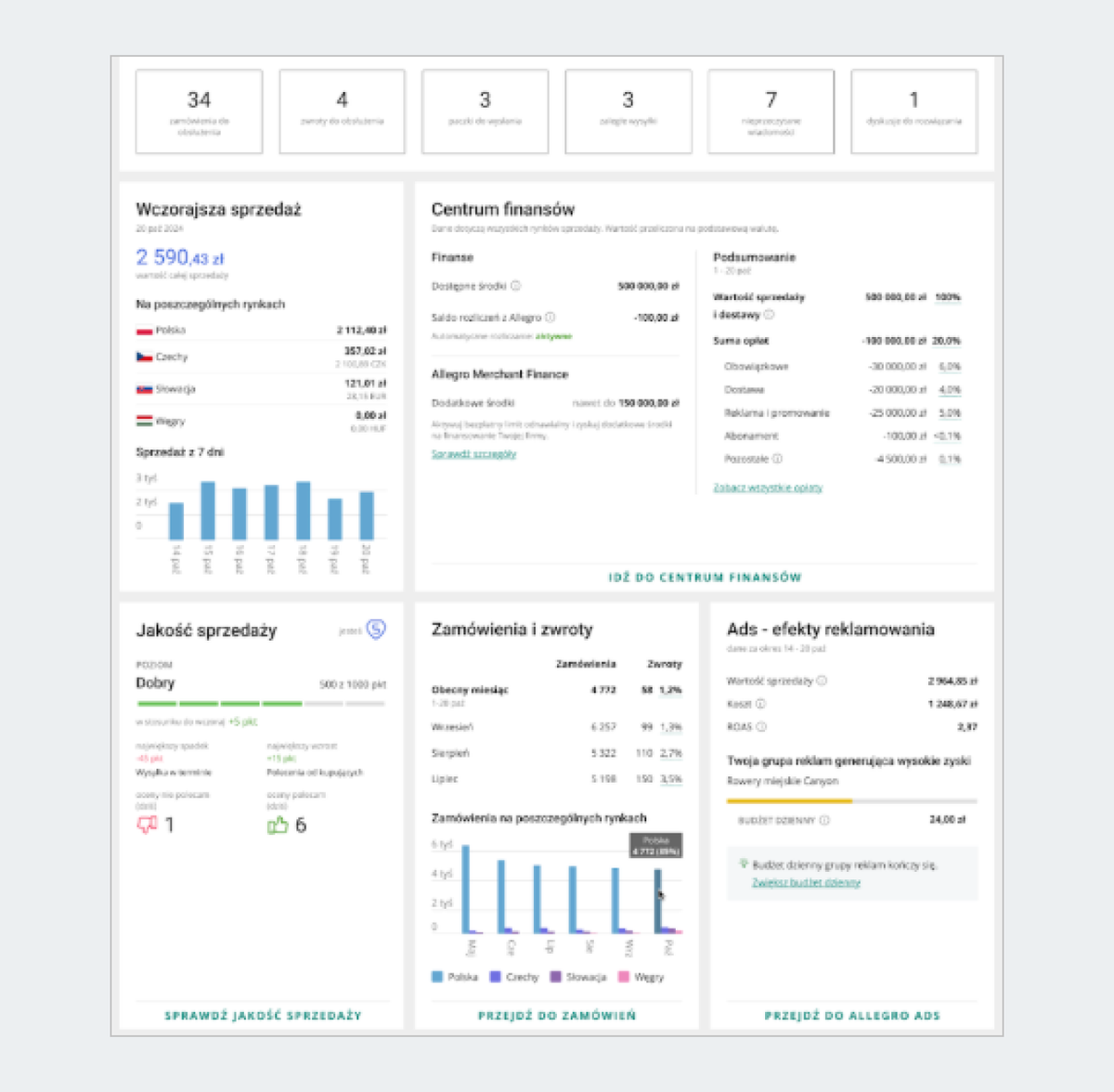
Task: Click info icon next to Budżet dzienny
Action: 824,821
